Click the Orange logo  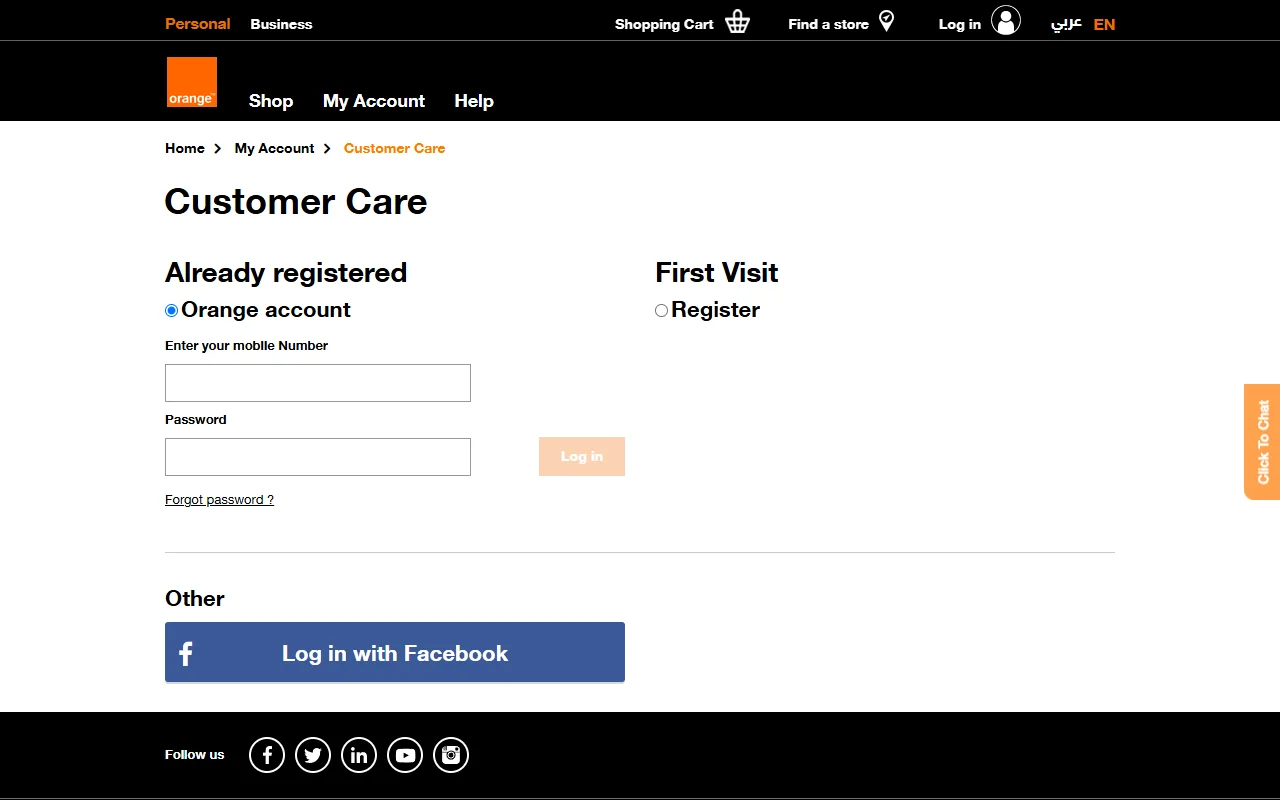[x=192, y=82]
